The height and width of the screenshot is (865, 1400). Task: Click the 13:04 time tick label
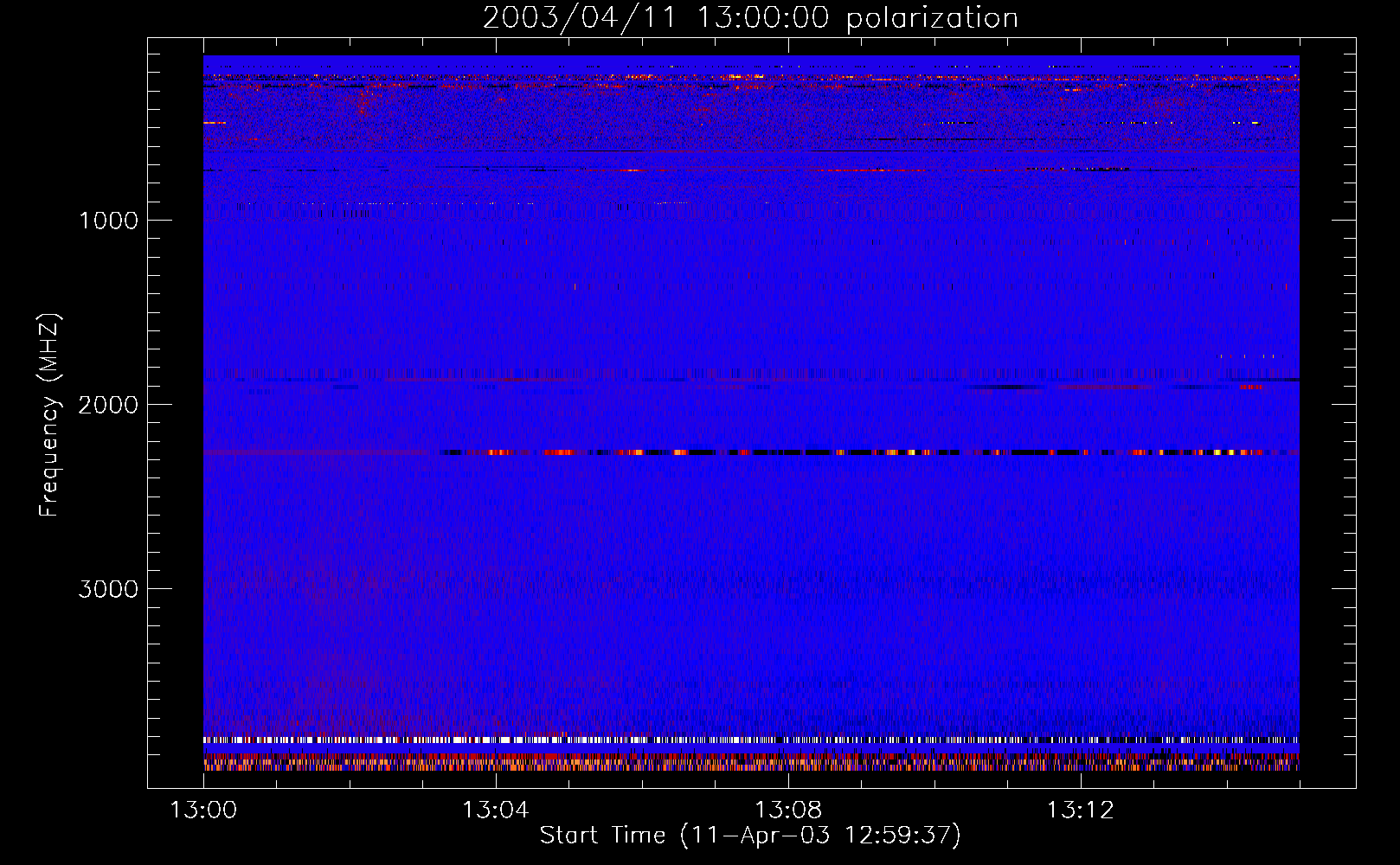coord(495,811)
